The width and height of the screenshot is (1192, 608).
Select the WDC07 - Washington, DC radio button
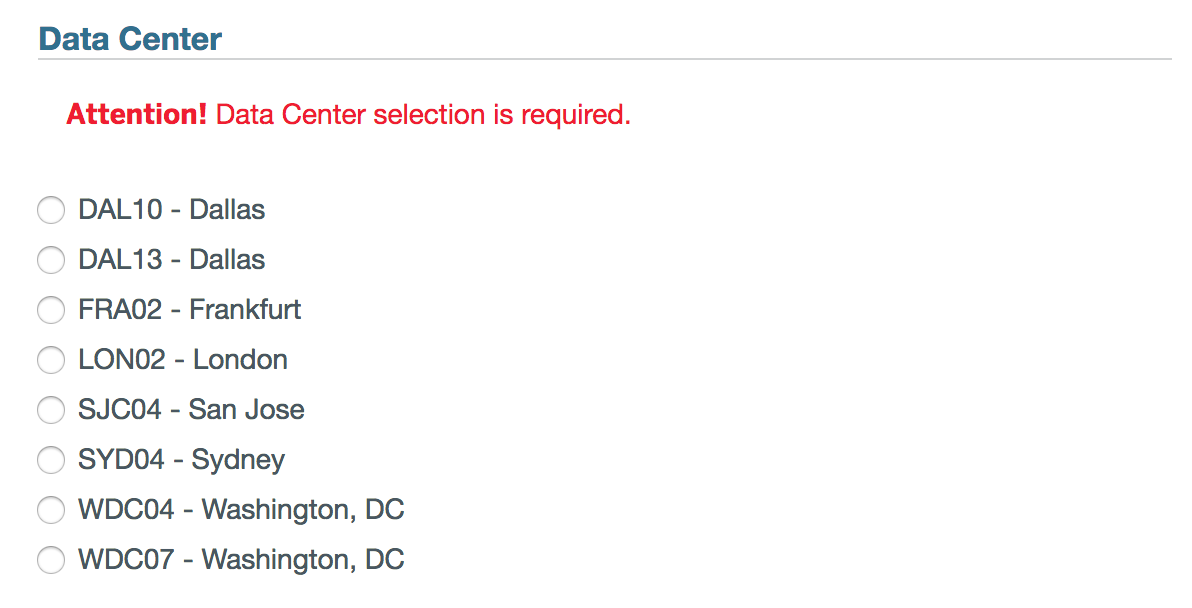(x=50, y=560)
